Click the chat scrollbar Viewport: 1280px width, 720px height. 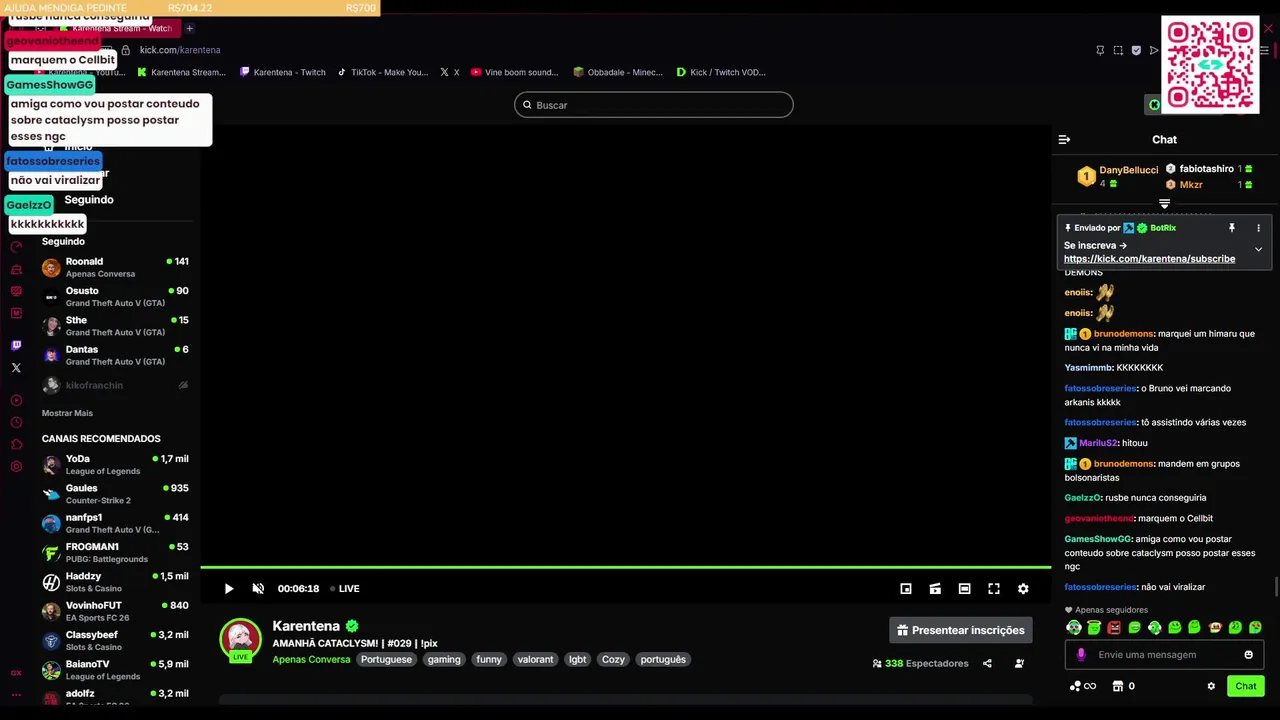pos(1275,587)
